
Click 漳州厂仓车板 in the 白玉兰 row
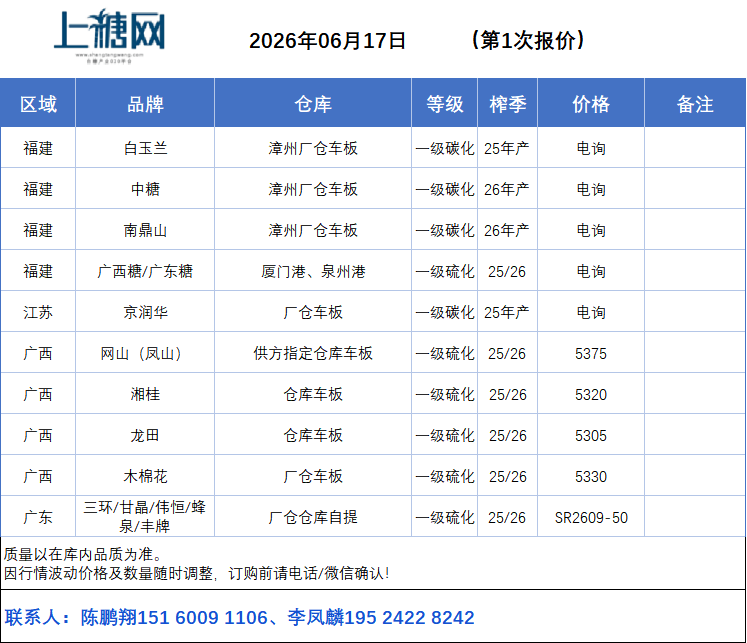[x=313, y=148]
